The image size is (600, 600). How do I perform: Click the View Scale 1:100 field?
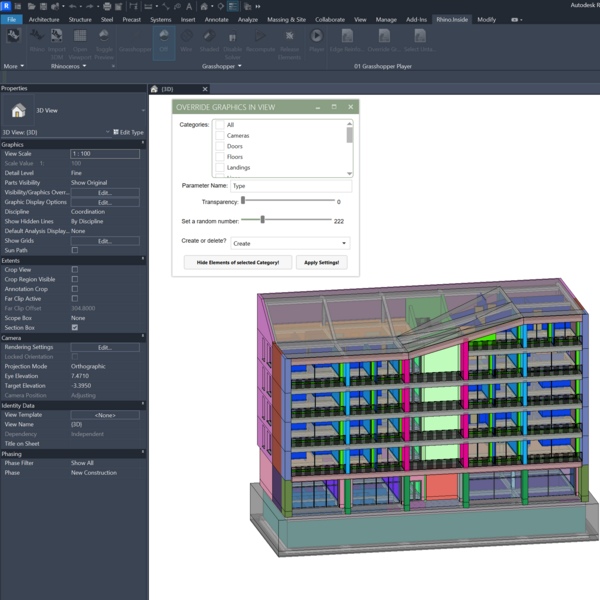pos(105,154)
